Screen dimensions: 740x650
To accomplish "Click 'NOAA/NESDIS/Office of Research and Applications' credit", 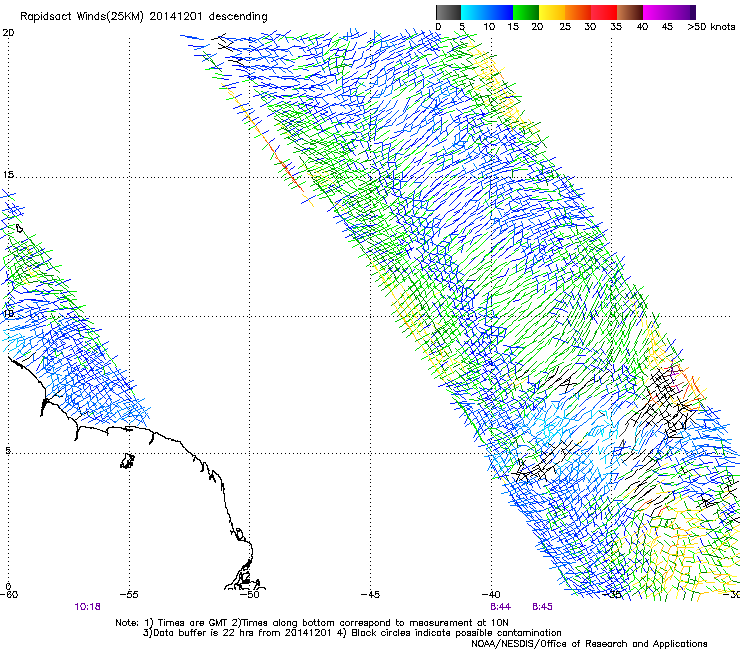I will 589,644.
